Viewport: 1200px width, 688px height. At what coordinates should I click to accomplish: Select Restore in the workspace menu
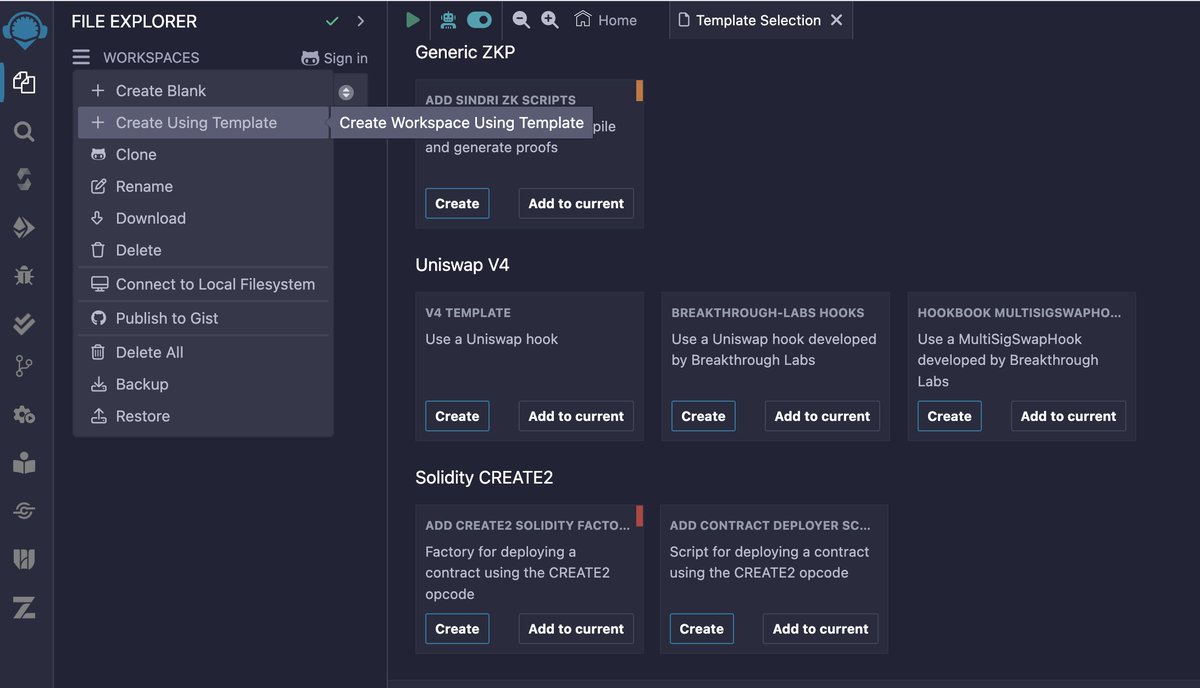click(203, 417)
